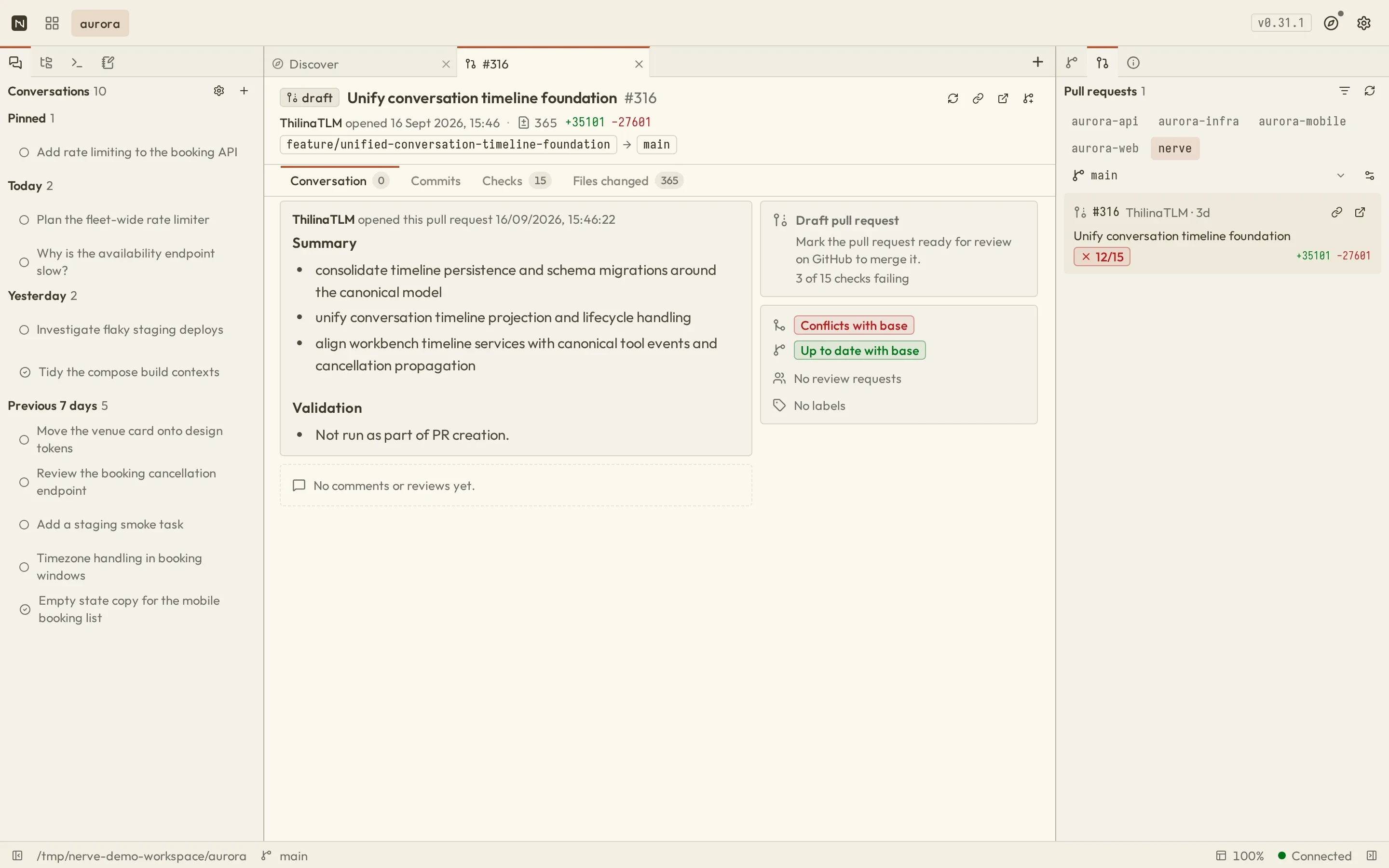
Task: Open PR #316 externally from its header
Action: tap(1003, 99)
